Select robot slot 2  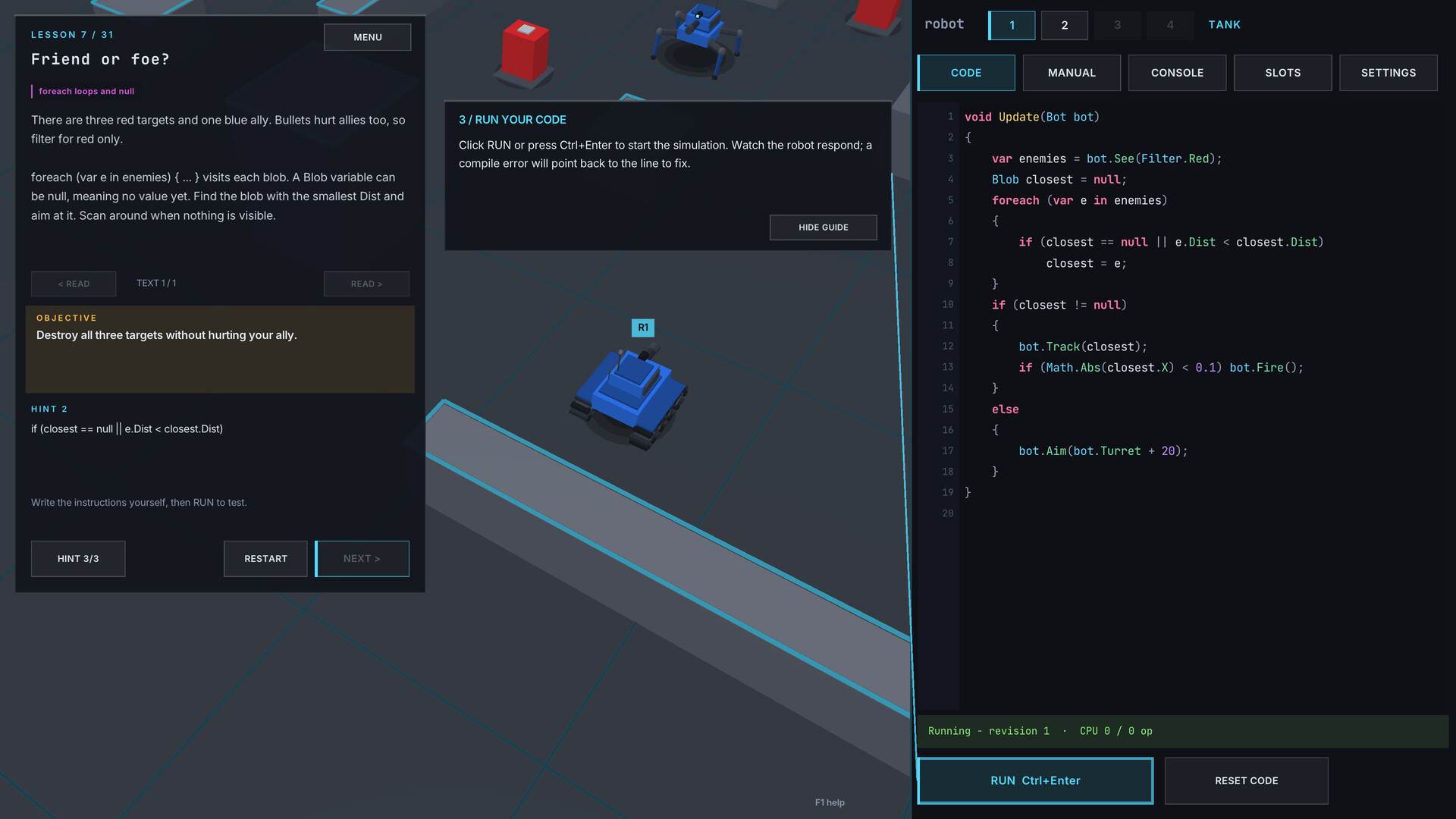point(1064,25)
